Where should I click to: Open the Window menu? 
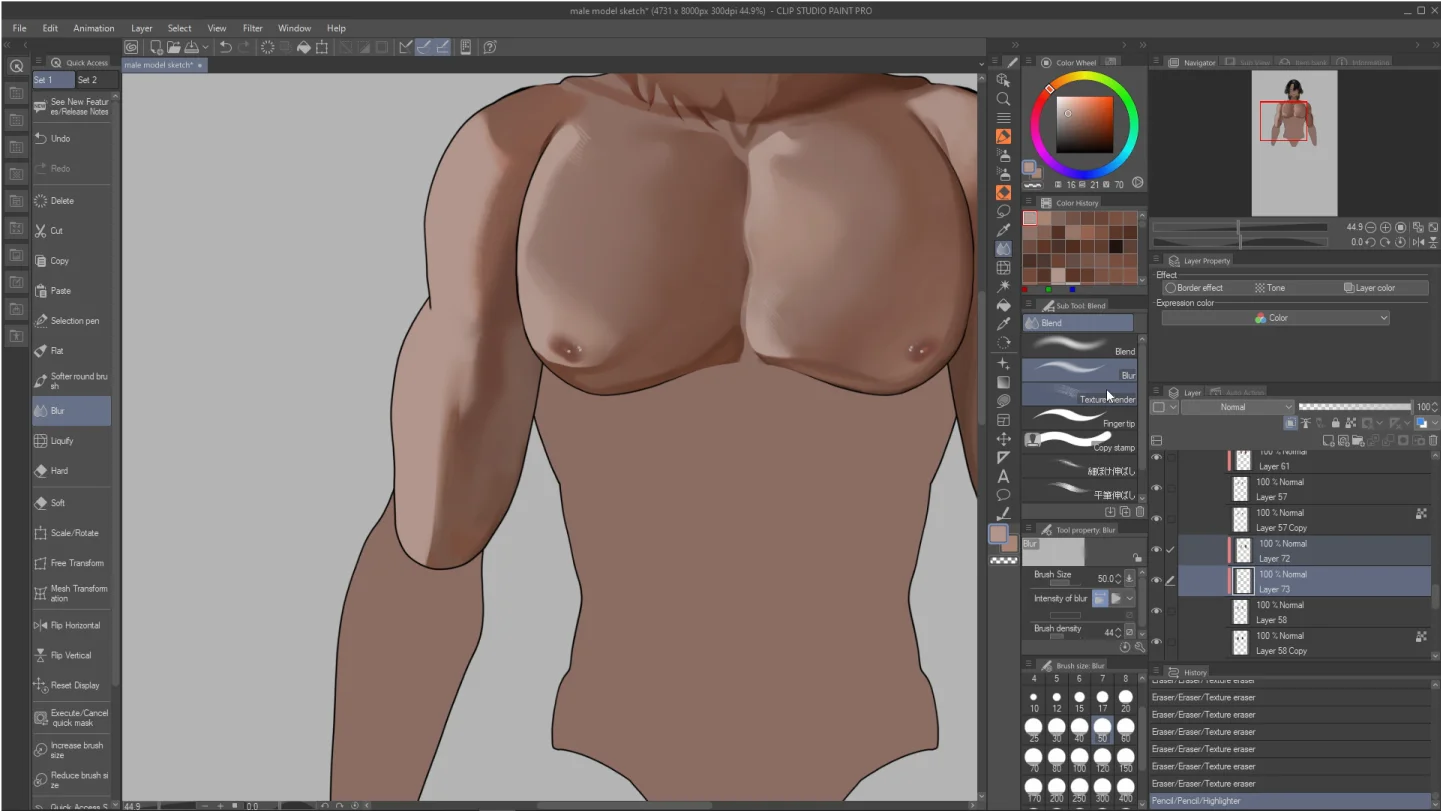(x=294, y=28)
